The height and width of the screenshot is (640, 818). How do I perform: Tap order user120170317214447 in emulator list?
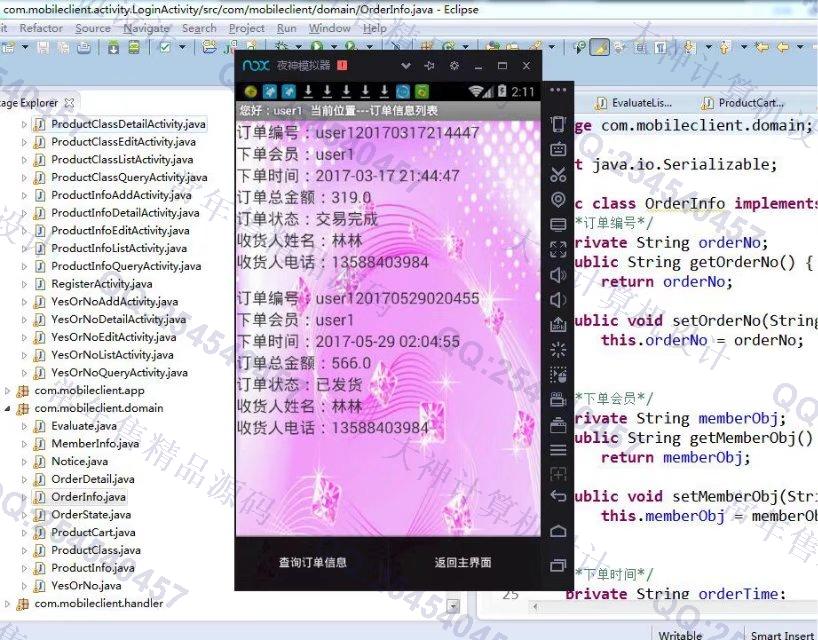point(388,197)
